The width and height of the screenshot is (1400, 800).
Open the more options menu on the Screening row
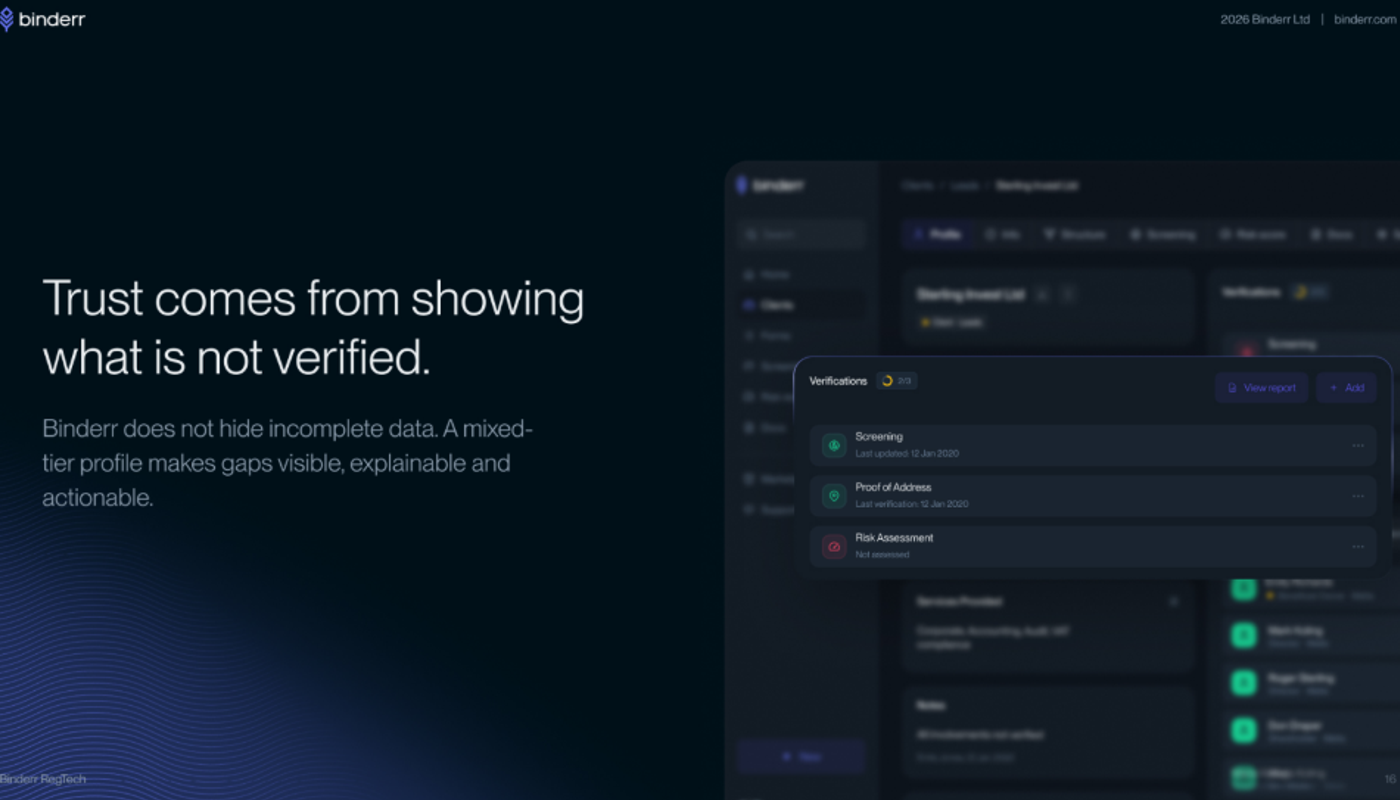coord(1358,446)
